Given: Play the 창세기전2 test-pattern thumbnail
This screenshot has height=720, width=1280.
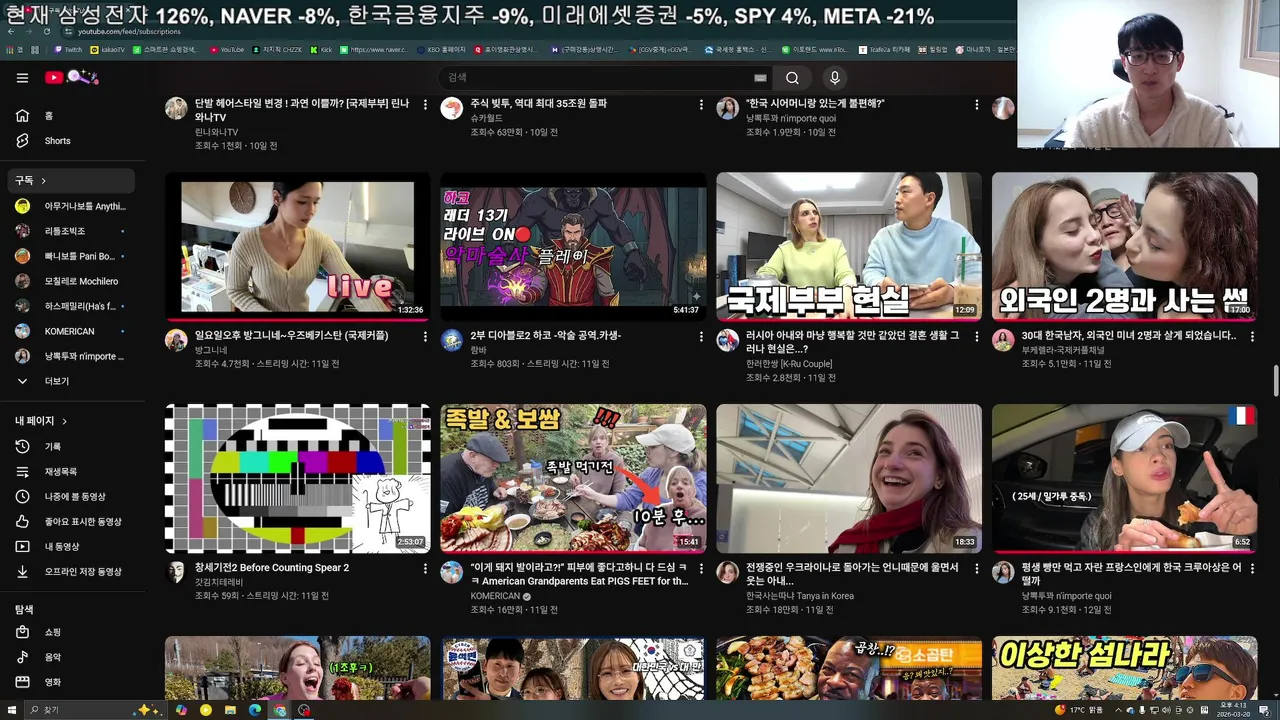Looking at the screenshot, I should click(x=298, y=479).
